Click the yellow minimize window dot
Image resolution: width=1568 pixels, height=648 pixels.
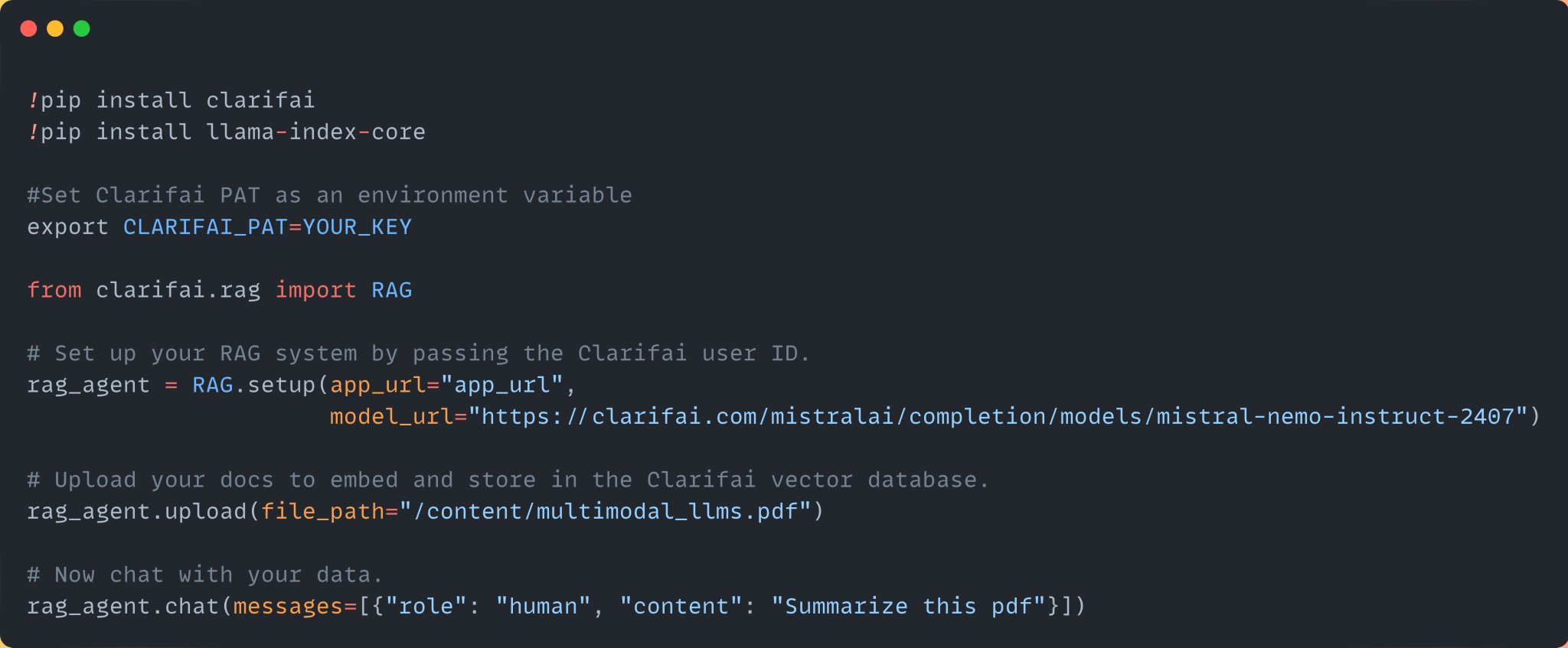pyautogui.click(x=55, y=28)
